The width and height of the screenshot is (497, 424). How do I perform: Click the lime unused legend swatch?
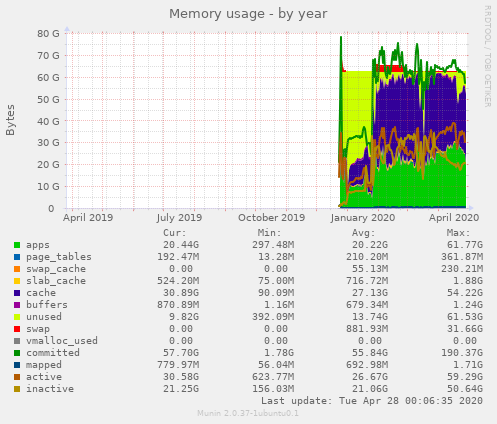17,317
